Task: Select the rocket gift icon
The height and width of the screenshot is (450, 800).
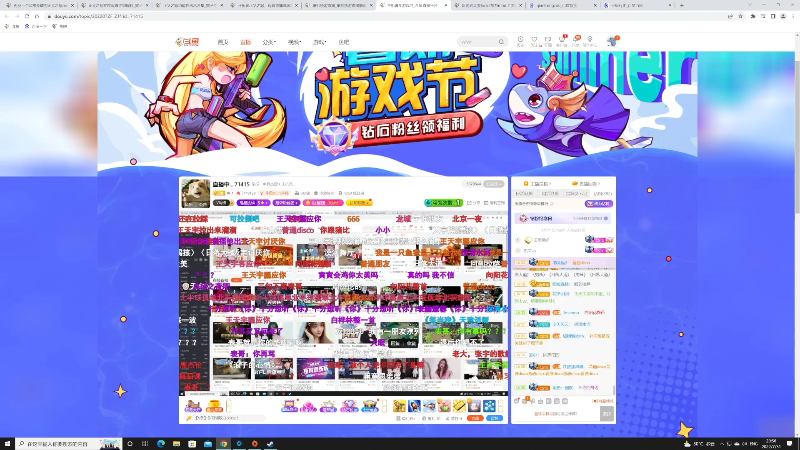Action: click(414, 406)
